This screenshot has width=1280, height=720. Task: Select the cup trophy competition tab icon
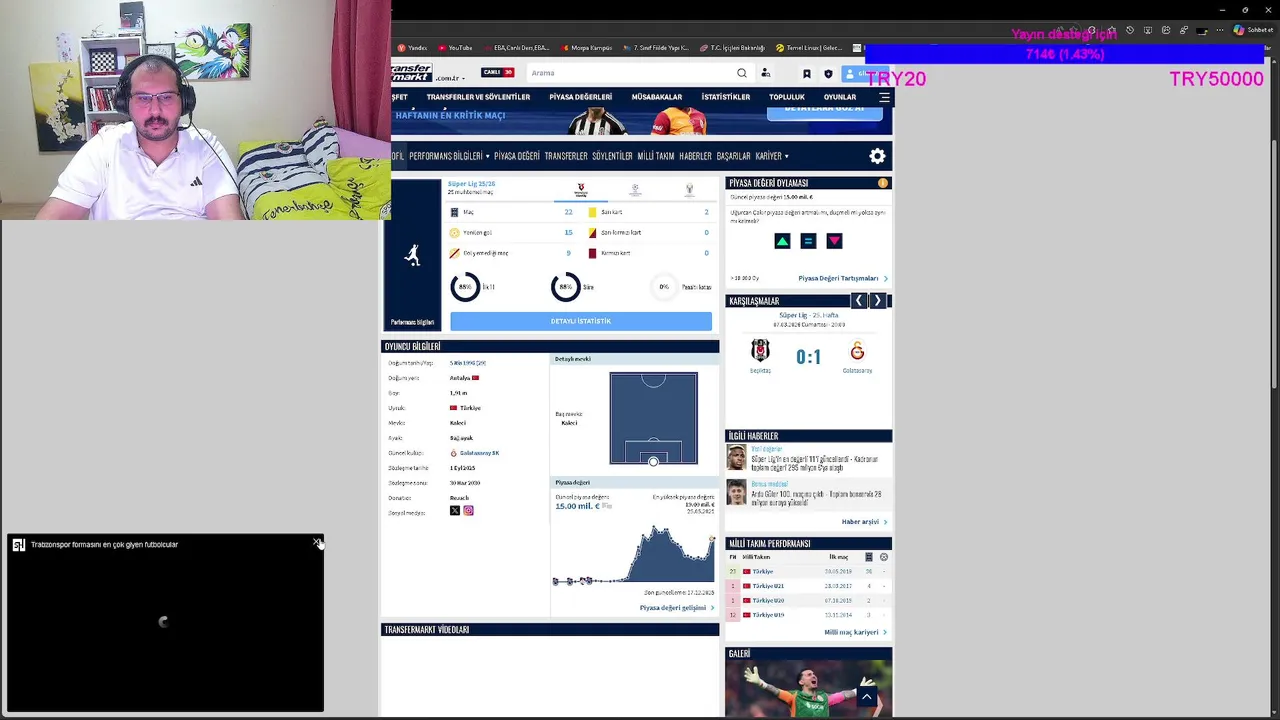[689, 189]
